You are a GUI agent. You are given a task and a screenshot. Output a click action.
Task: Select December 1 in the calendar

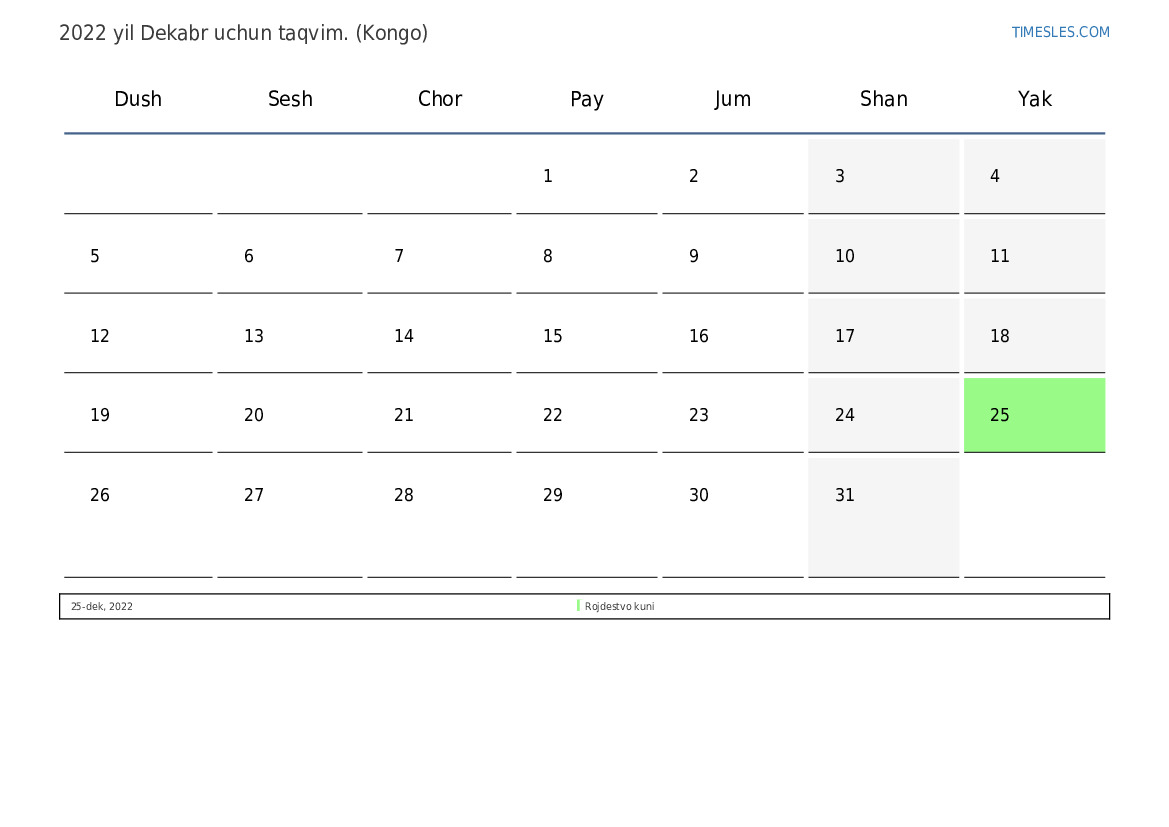click(x=548, y=176)
